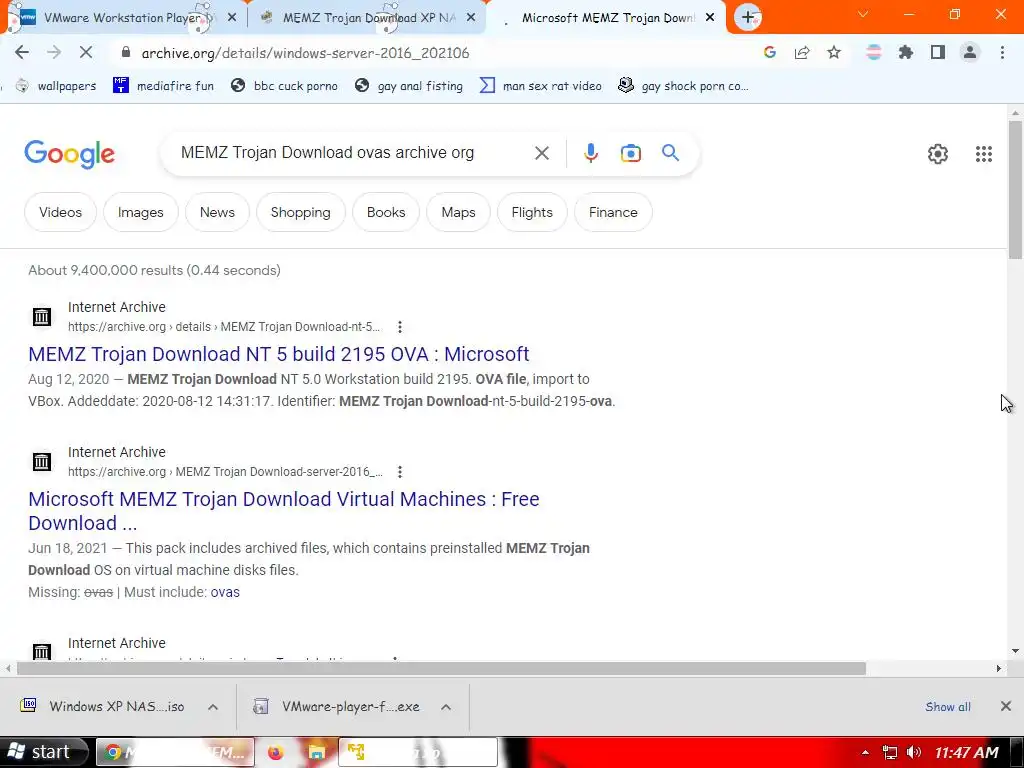Search by image with camera icon
1024x768 pixels.
click(630, 153)
